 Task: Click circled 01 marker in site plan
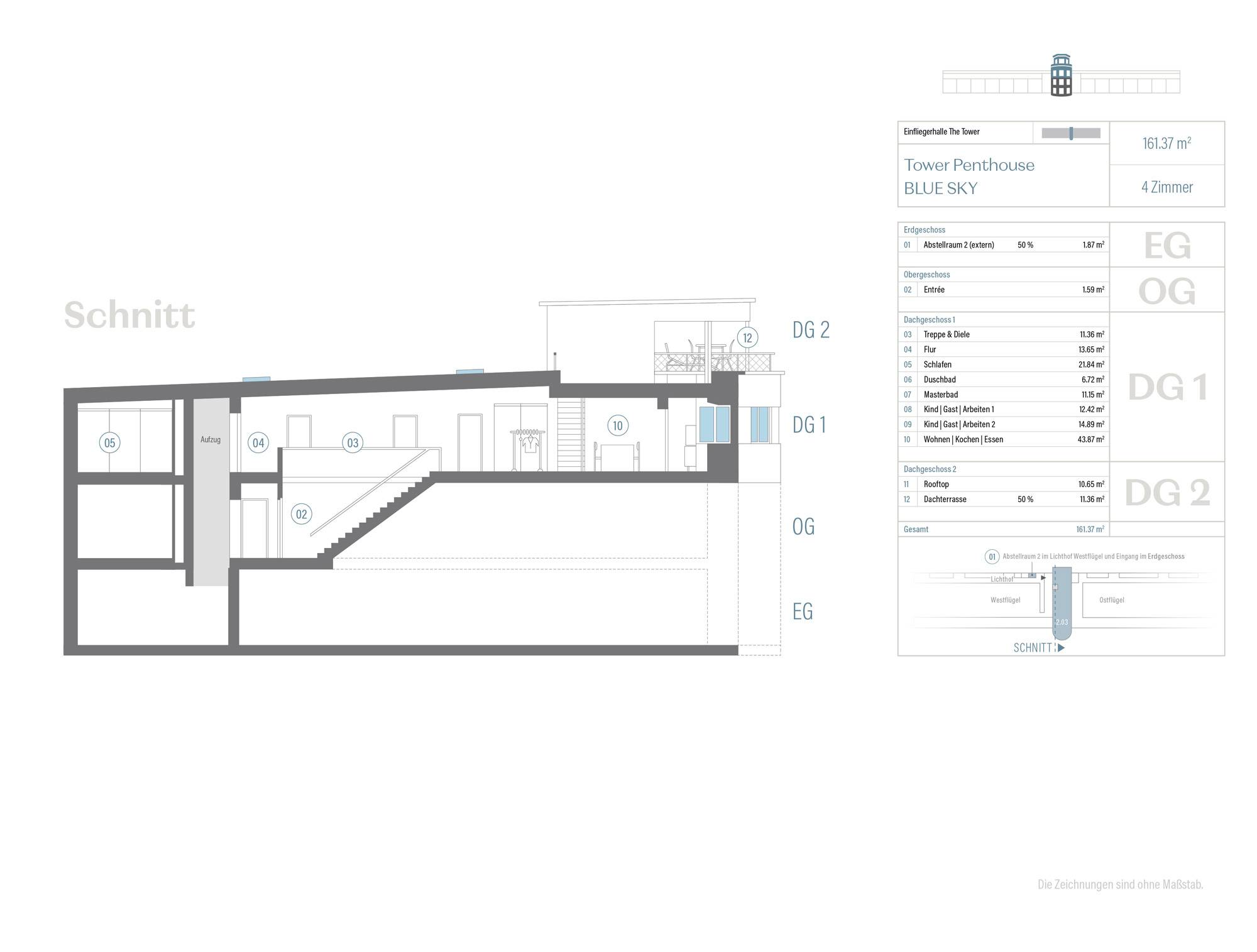[992, 557]
